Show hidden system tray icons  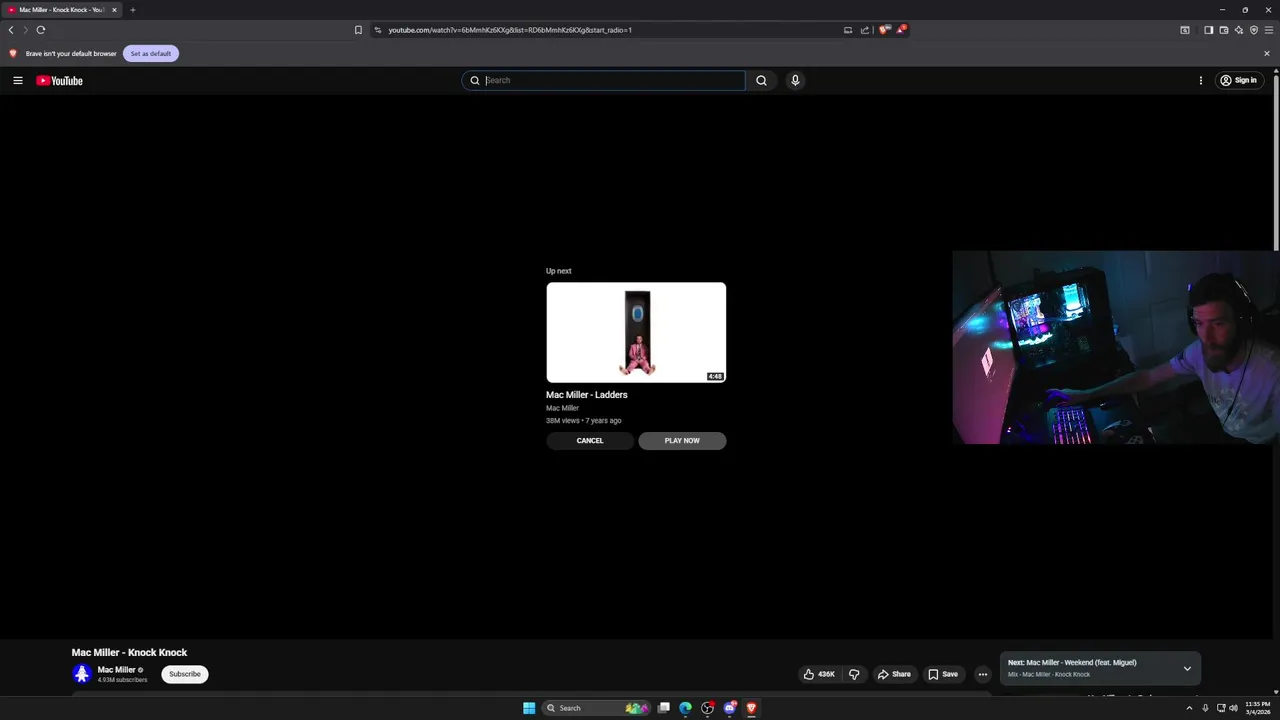coord(1189,708)
